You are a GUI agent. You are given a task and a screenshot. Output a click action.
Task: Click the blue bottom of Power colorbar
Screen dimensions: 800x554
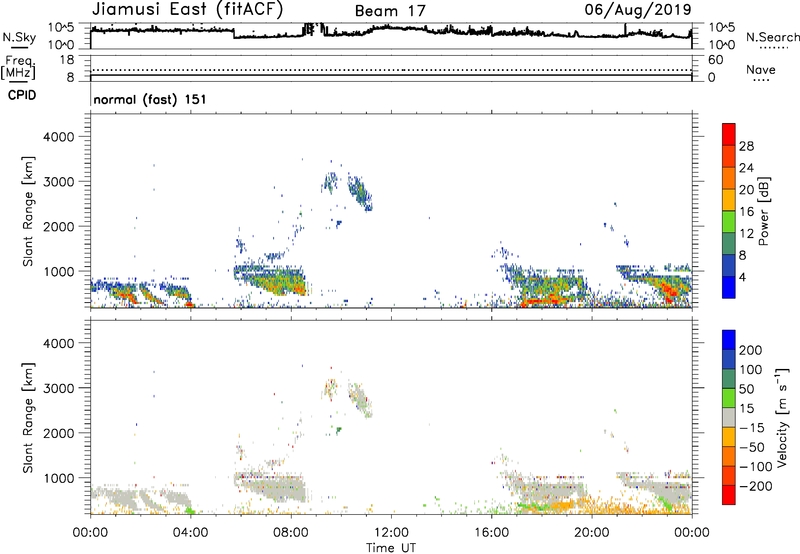tap(729, 287)
